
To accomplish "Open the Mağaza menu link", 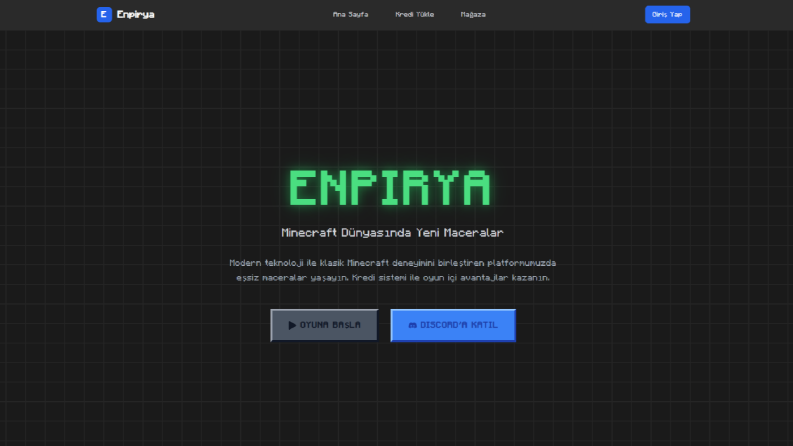I will tap(473, 15).
